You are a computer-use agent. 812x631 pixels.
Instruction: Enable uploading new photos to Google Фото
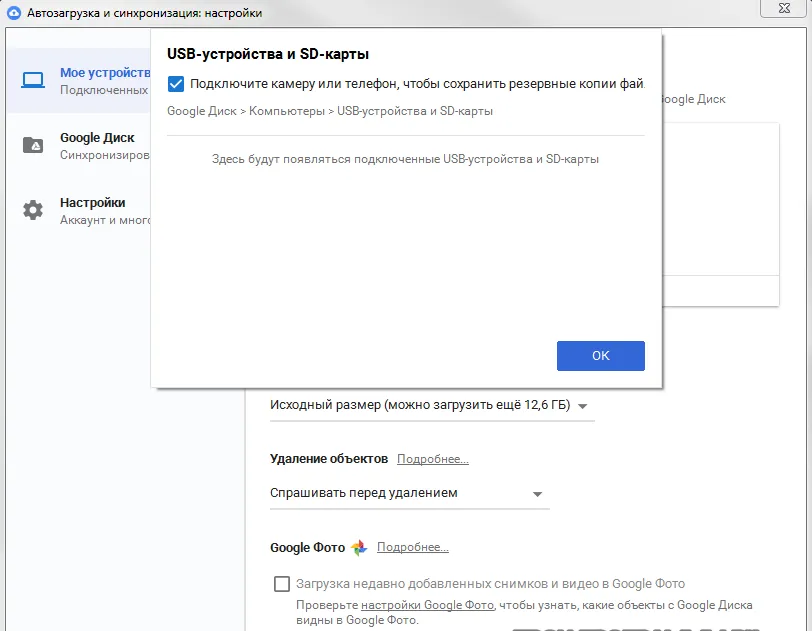[282, 584]
